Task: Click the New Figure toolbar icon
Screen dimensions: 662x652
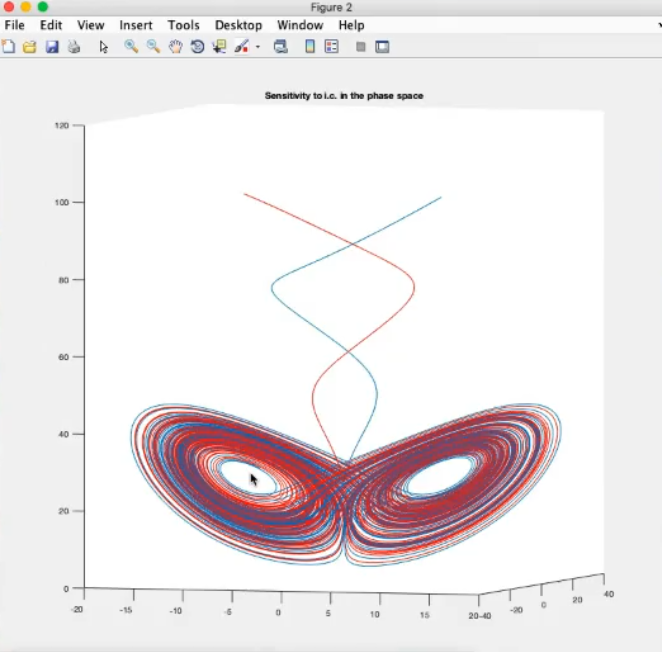Action: click(9, 46)
